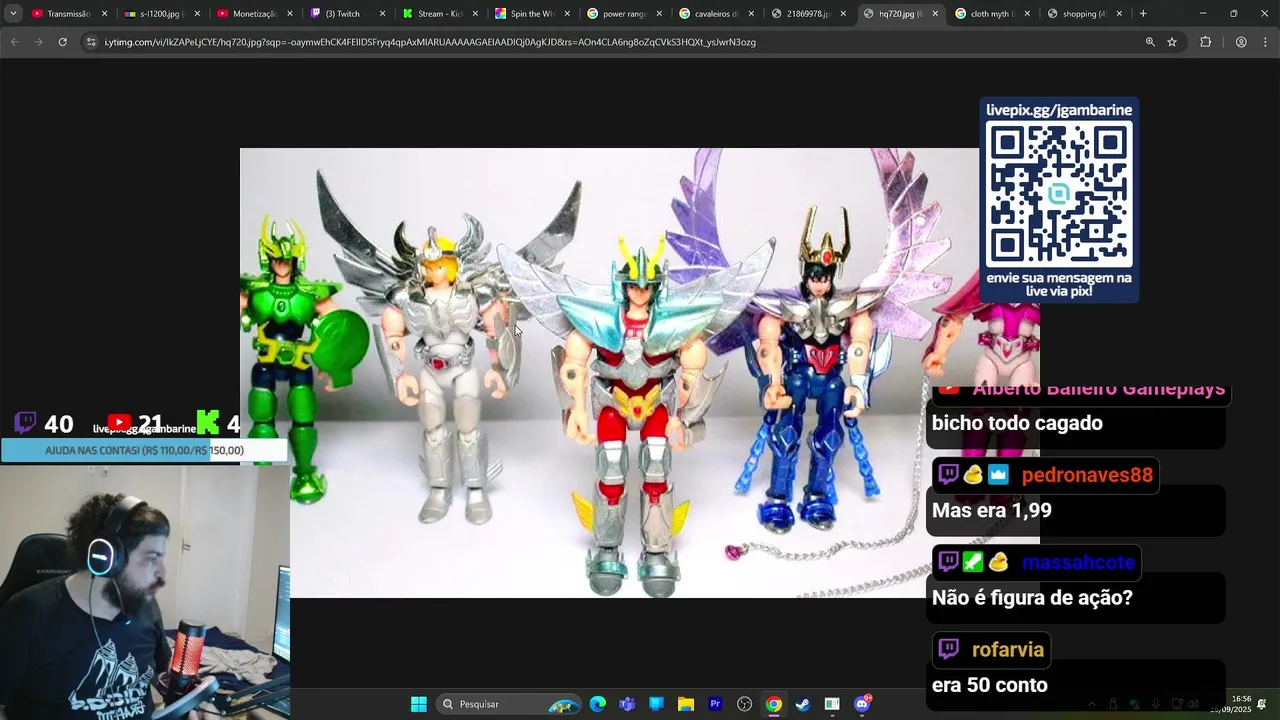Viewport: 1280px width, 720px height.
Task: Click username rofarvia in chat
Action: click(x=1007, y=650)
